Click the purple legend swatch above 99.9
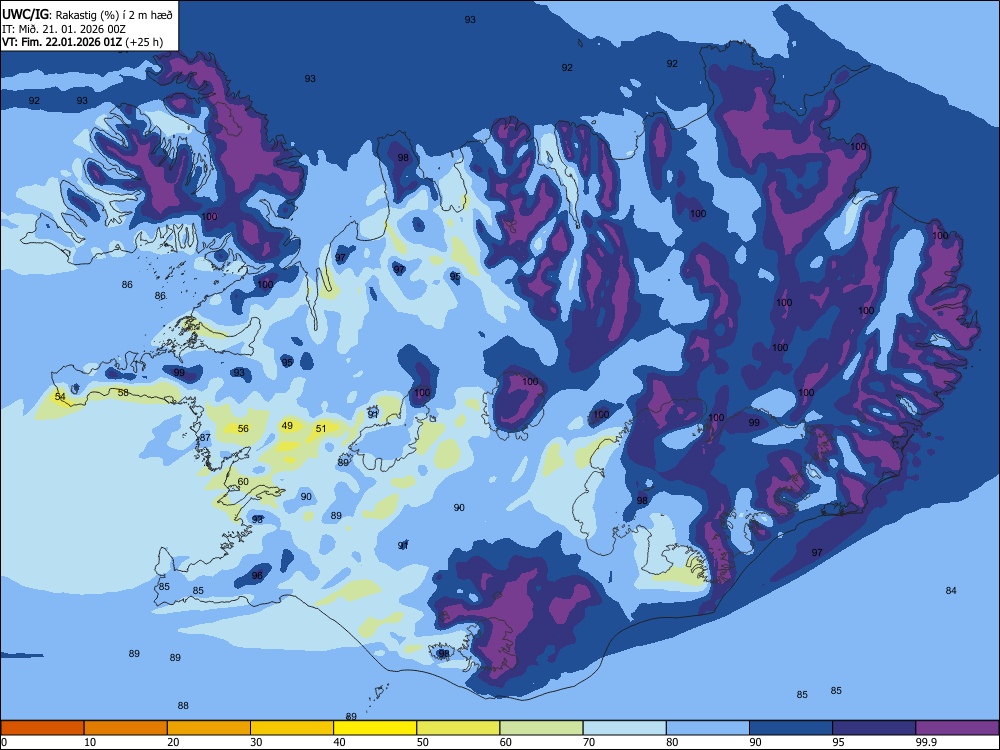 [x=957, y=728]
